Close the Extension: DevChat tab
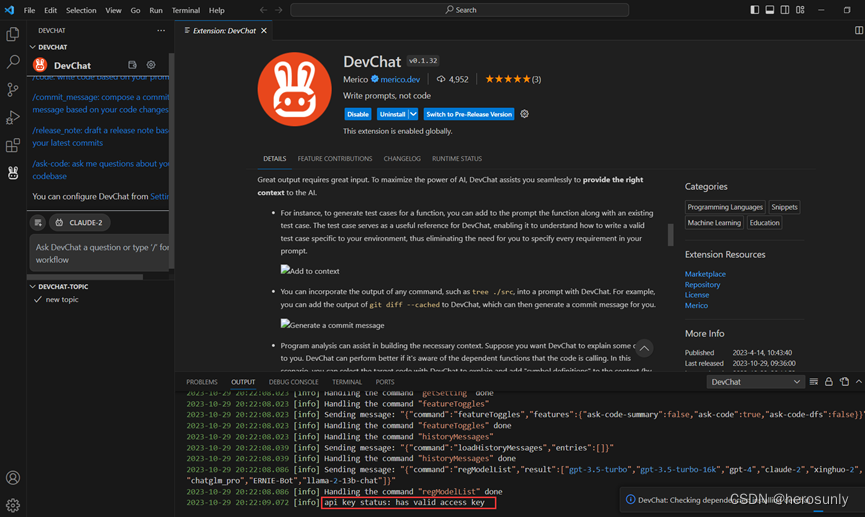The image size is (865, 517). (x=264, y=31)
